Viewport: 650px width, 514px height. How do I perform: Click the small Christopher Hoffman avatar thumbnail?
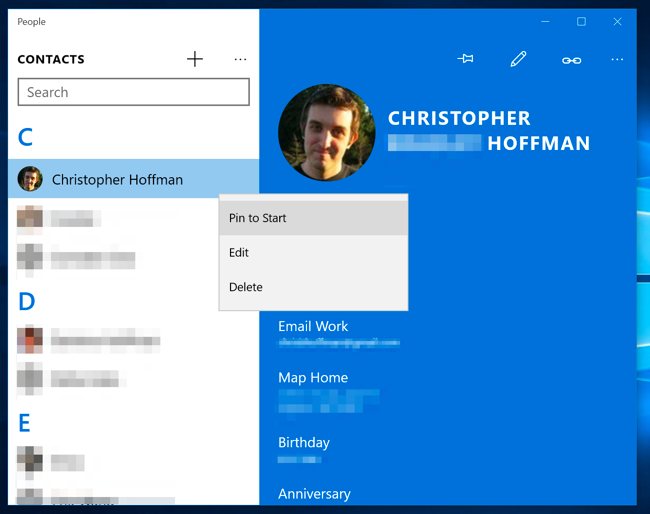tap(30, 179)
